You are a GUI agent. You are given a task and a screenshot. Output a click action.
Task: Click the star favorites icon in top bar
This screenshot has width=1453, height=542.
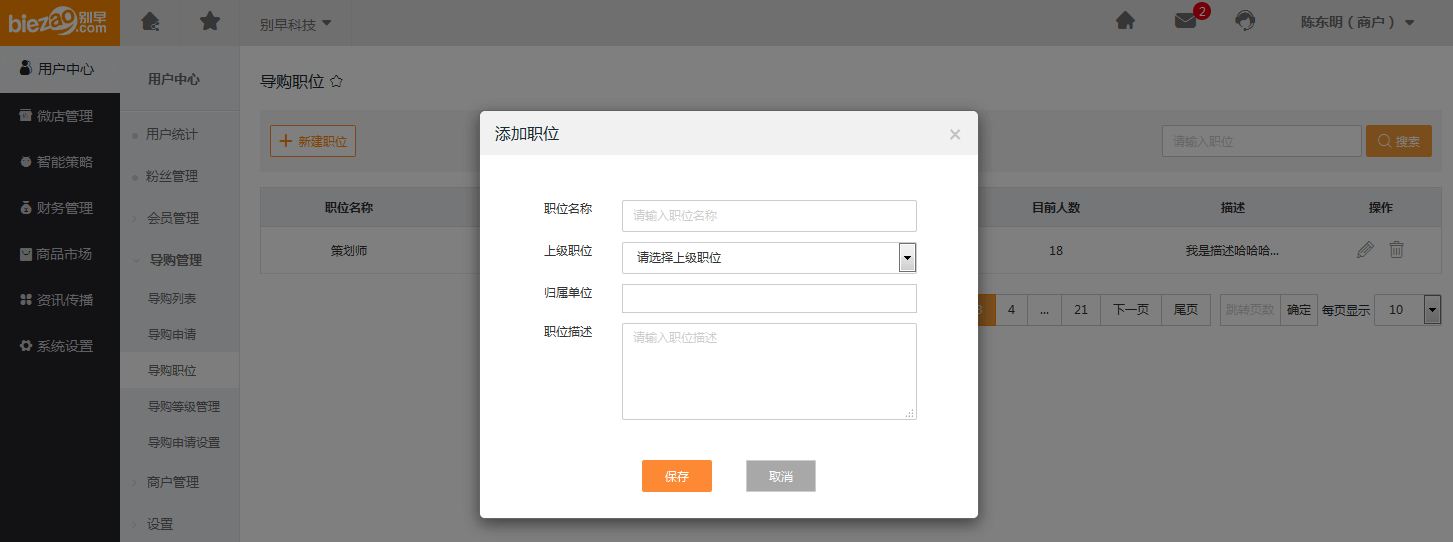click(210, 21)
